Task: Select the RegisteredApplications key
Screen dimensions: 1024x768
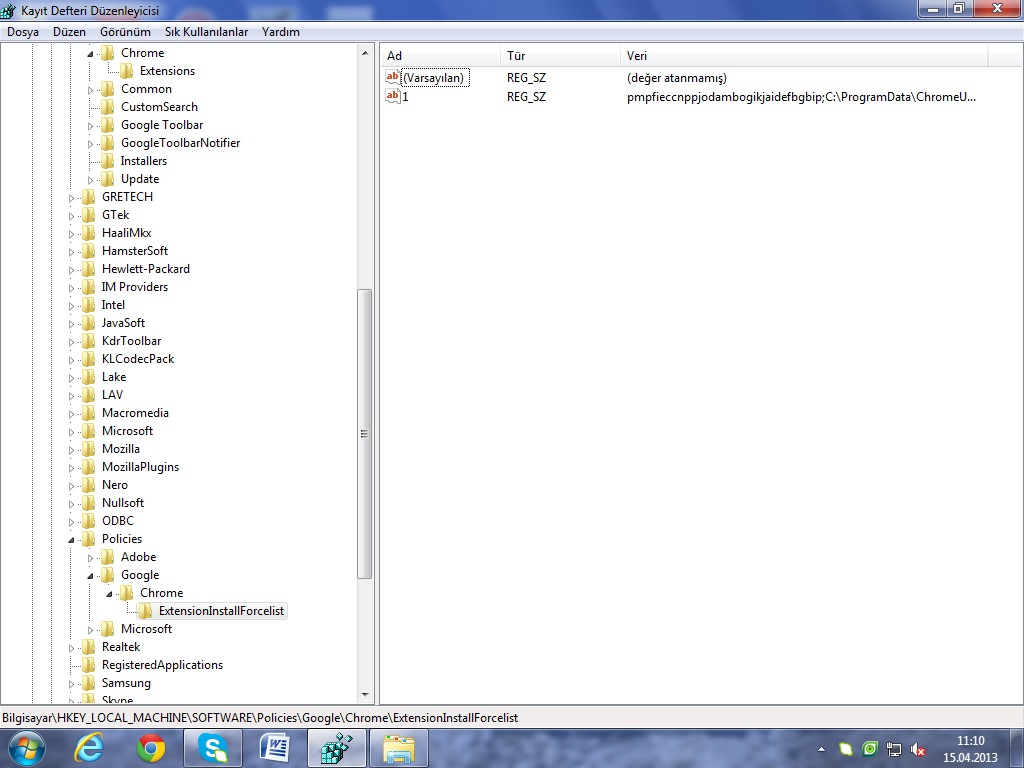Action: [x=163, y=665]
